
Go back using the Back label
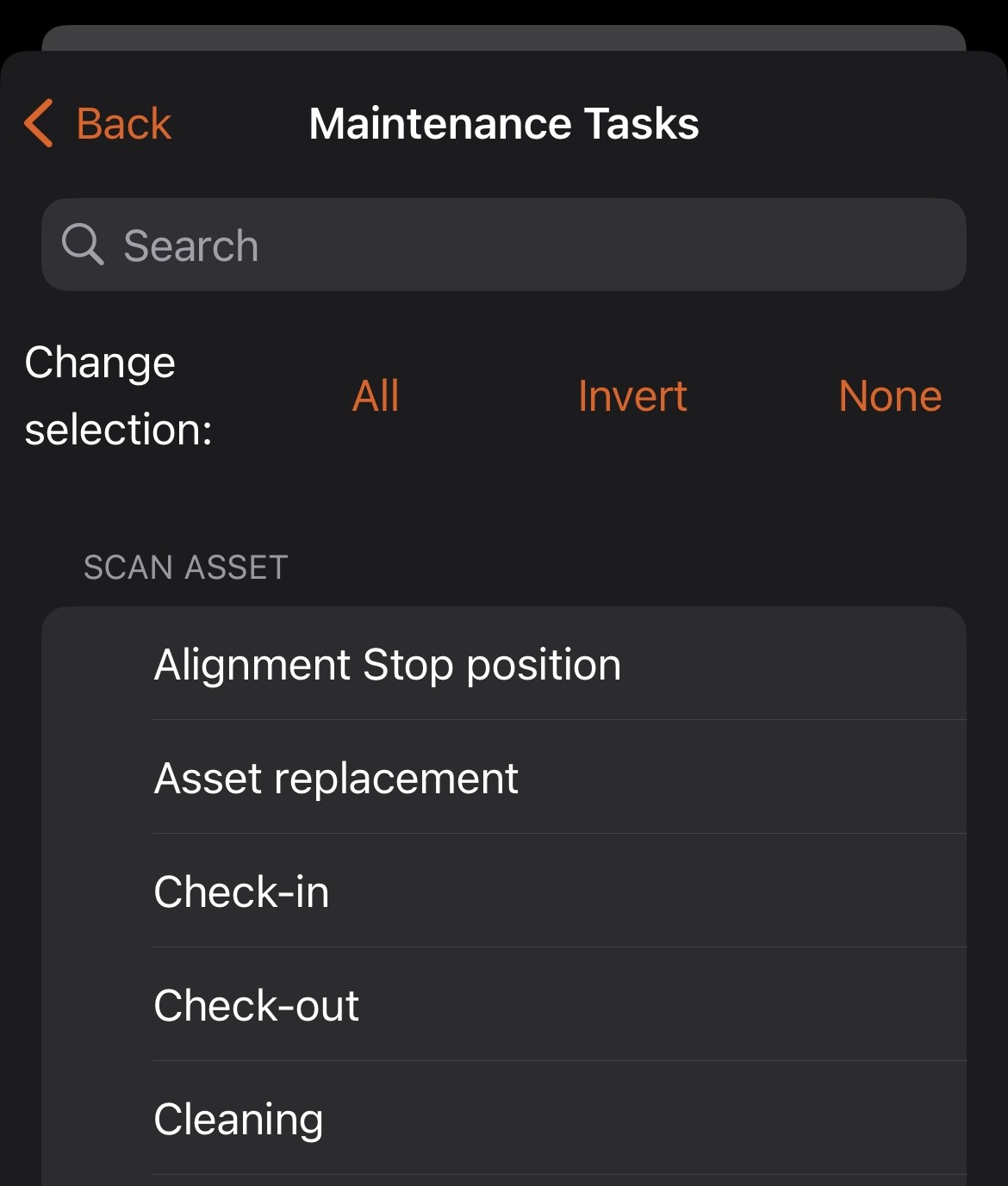(124, 123)
